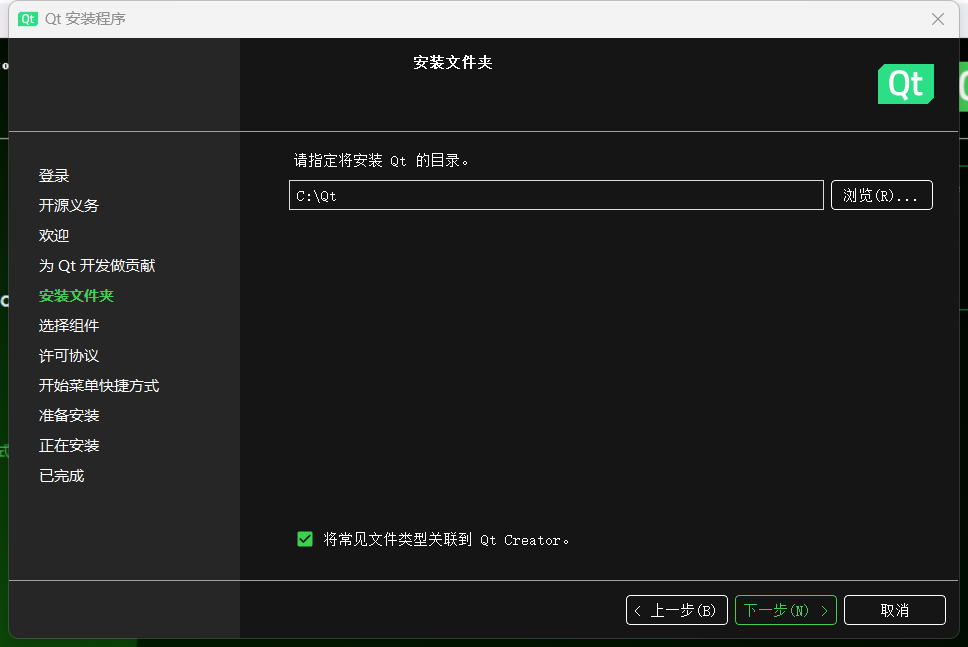Image resolution: width=968 pixels, height=647 pixels.
Task: Select 欢迎 step in sidebar
Action: click(54, 236)
